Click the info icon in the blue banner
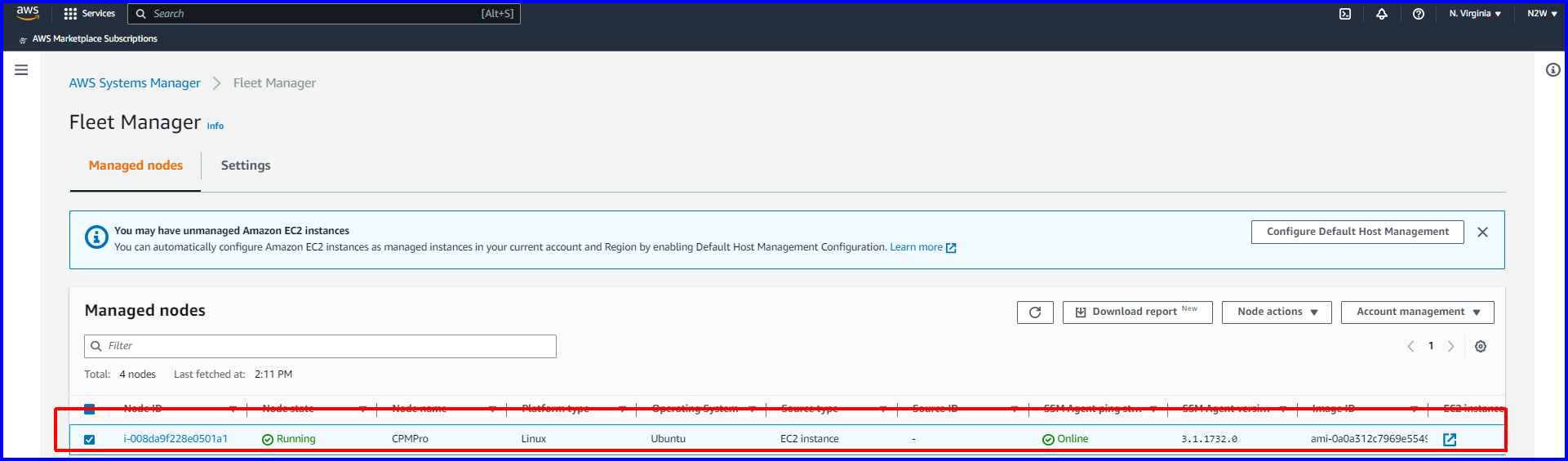1568x461 pixels. coord(96,237)
